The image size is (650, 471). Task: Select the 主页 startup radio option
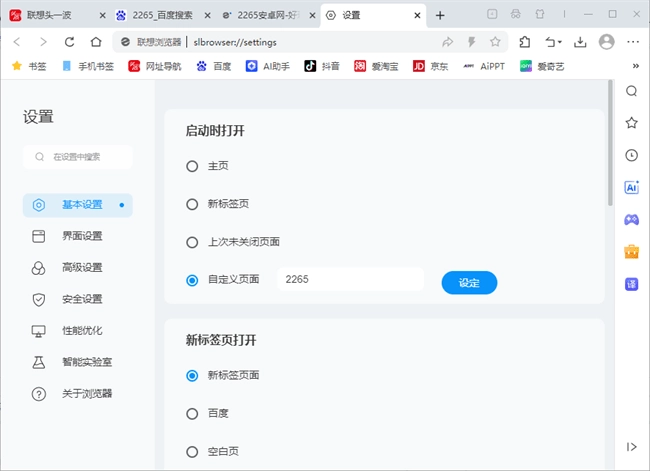pos(192,166)
